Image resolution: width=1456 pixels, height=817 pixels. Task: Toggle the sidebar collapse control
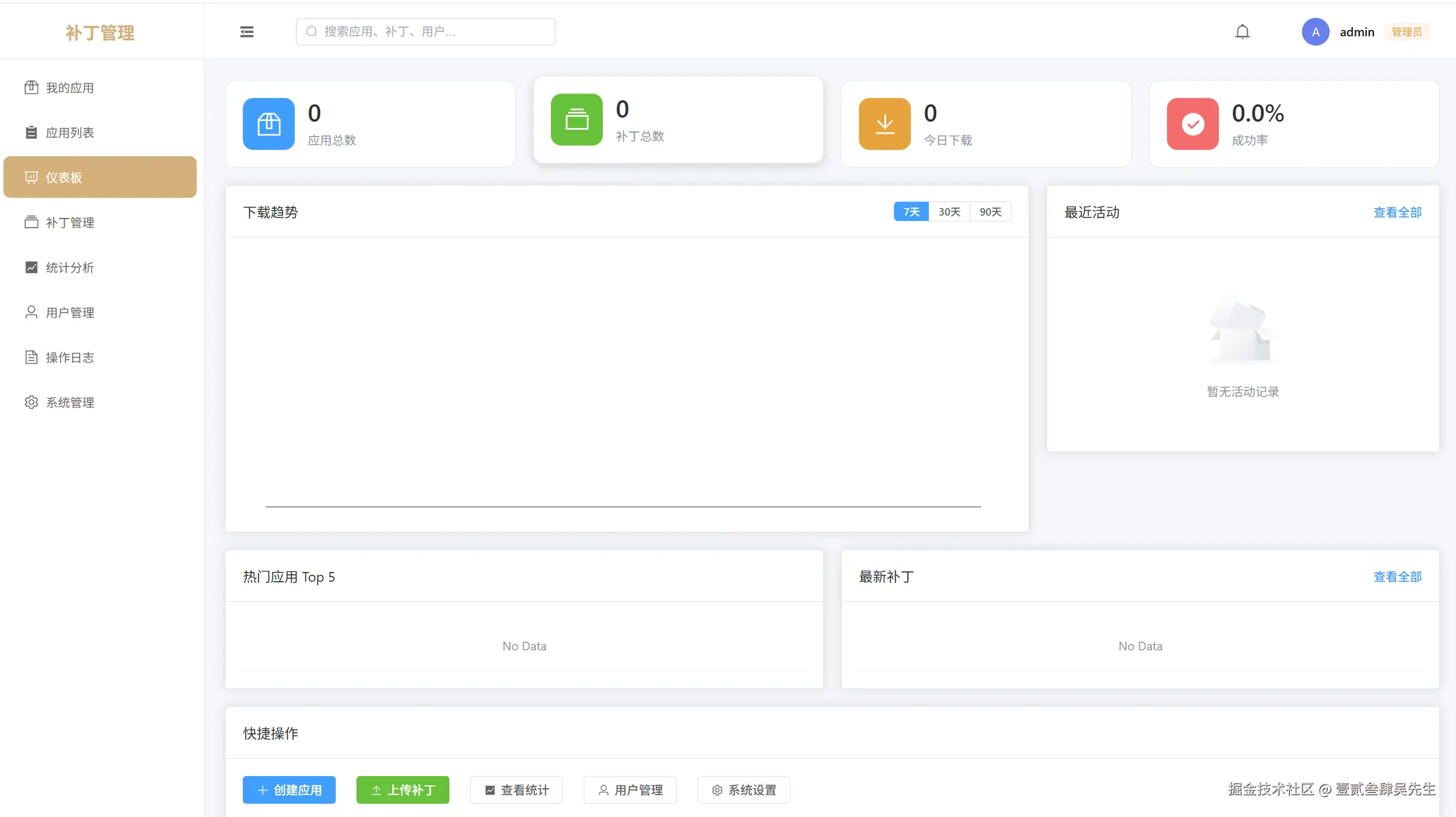tap(247, 31)
